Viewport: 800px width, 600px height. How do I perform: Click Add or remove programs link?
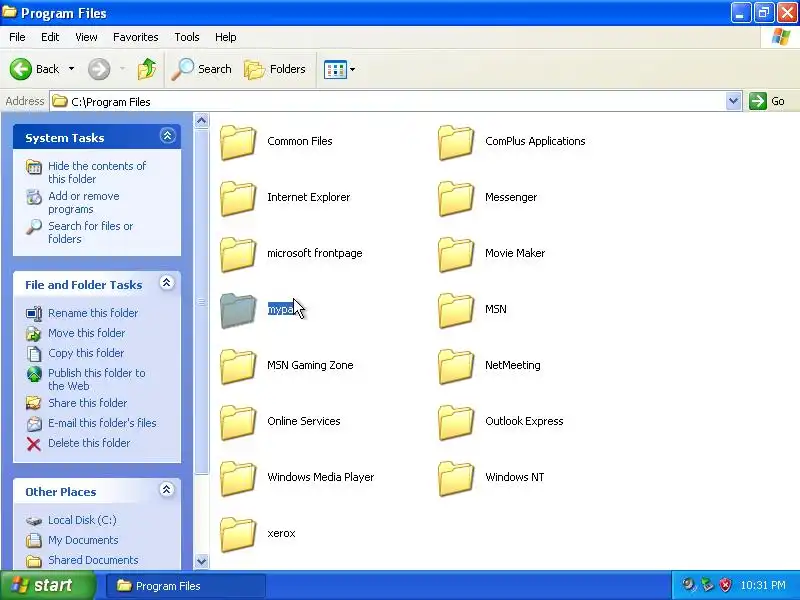point(84,203)
